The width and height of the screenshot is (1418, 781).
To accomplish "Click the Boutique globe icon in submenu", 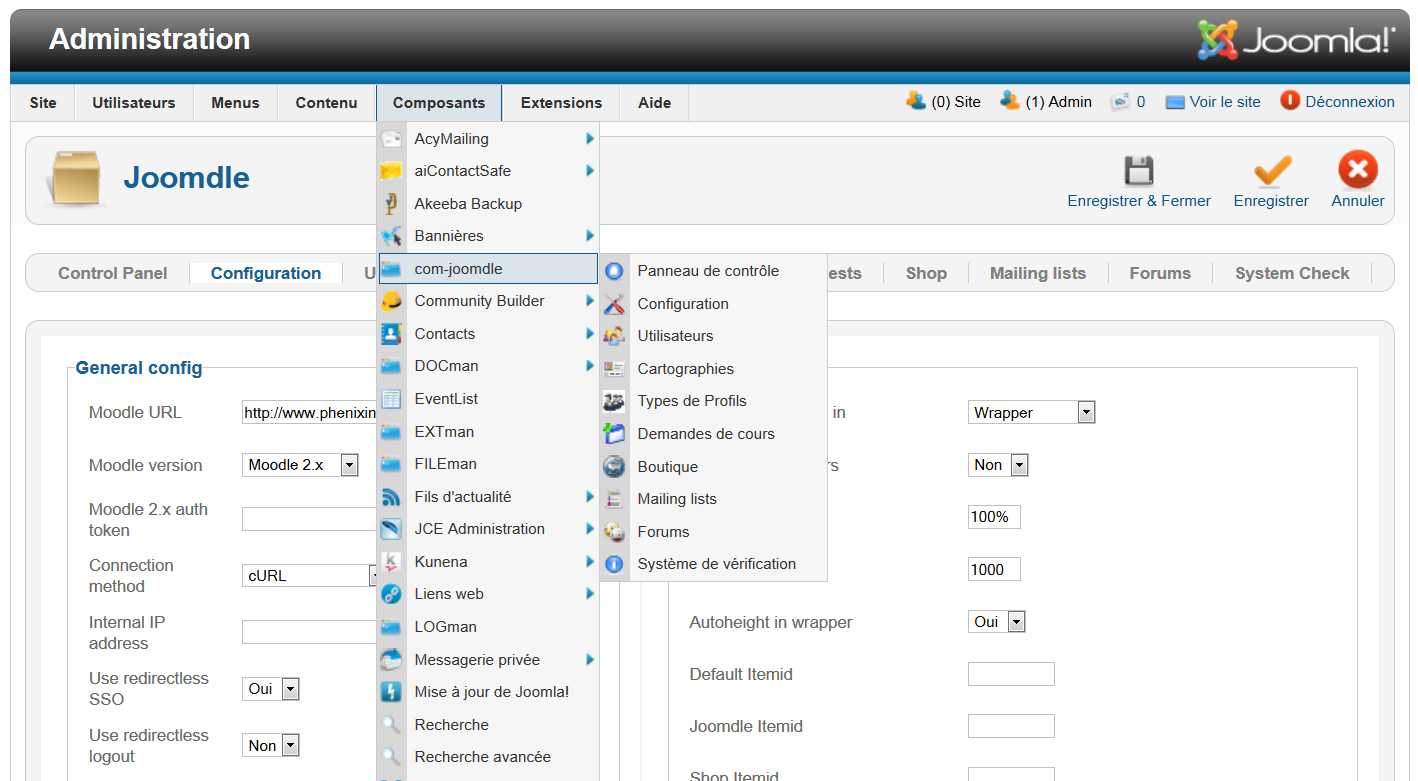I will click(614, 467).
